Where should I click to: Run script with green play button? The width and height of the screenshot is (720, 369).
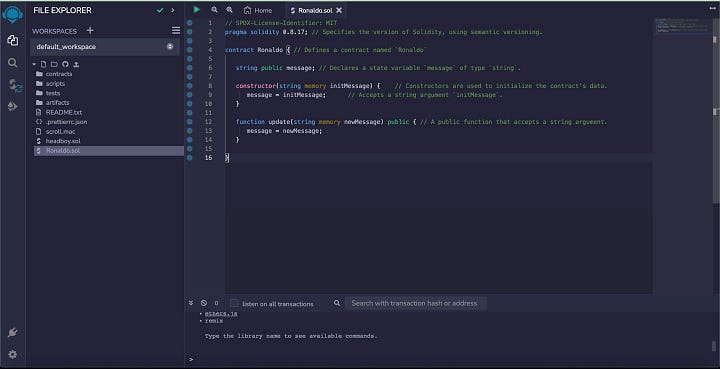point(197,10)
